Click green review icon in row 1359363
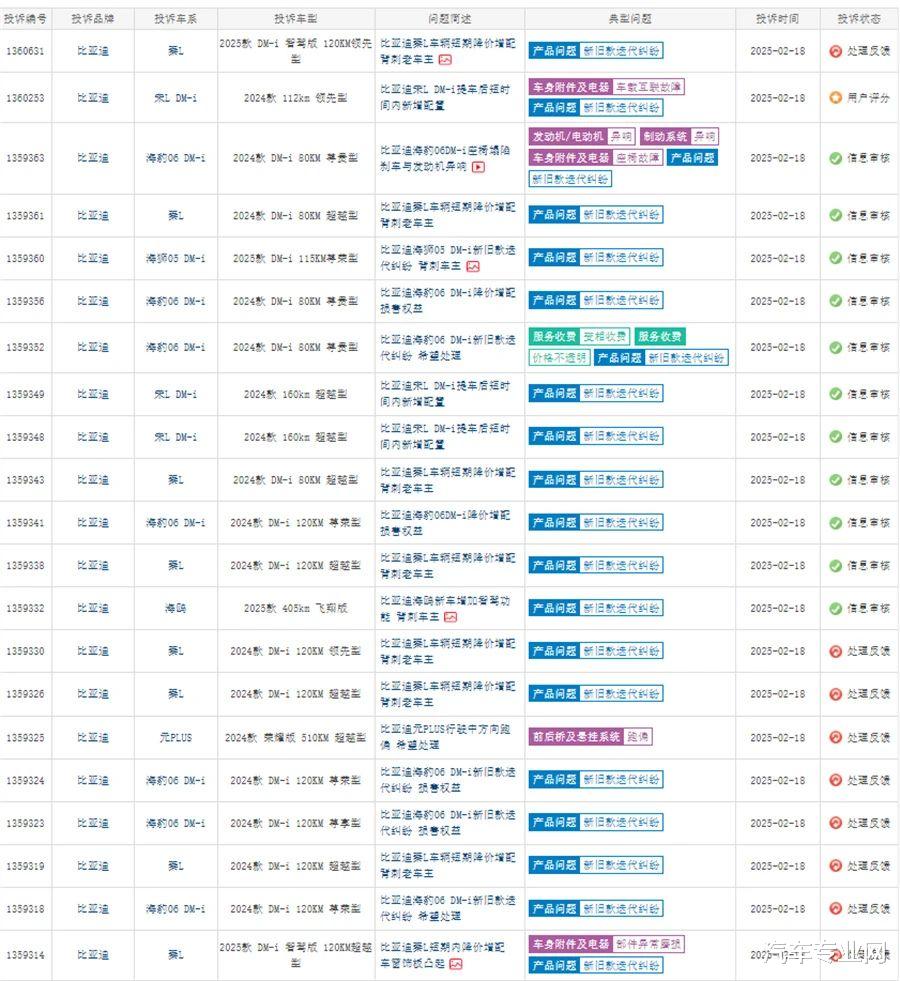Image resolution: width=900 pixels, height=981 pixels. tap(835, 158)
